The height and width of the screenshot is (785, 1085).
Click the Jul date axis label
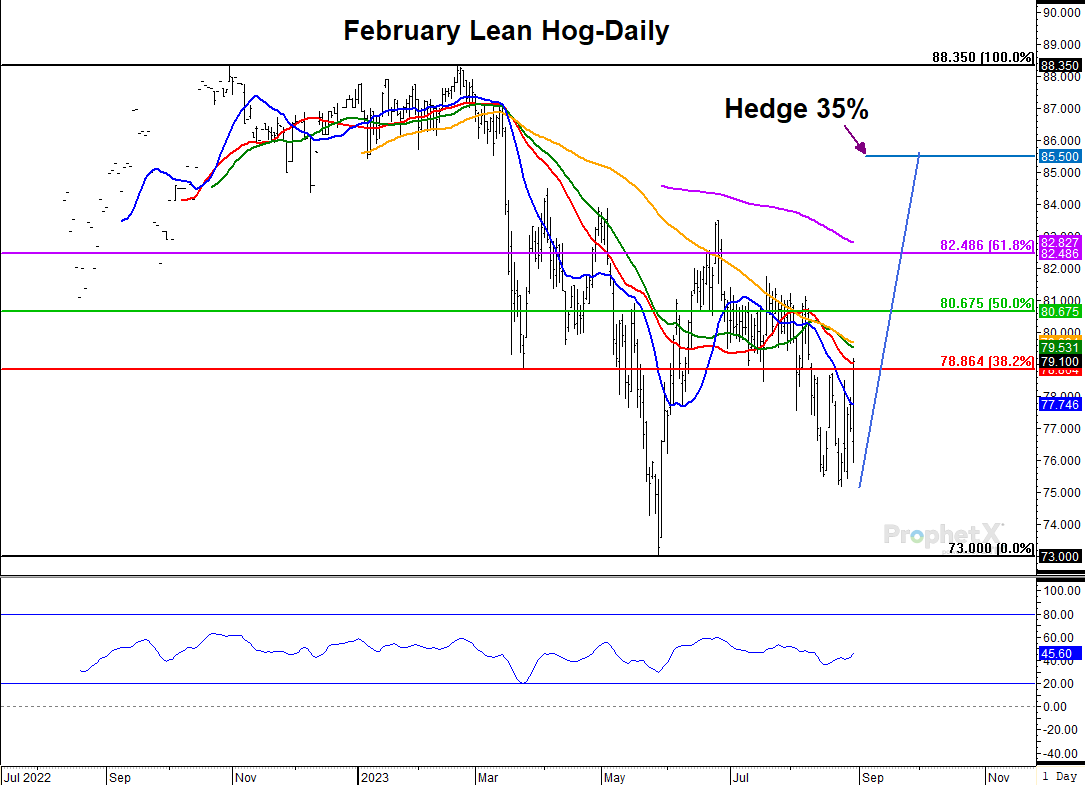(x=740, y=777)
